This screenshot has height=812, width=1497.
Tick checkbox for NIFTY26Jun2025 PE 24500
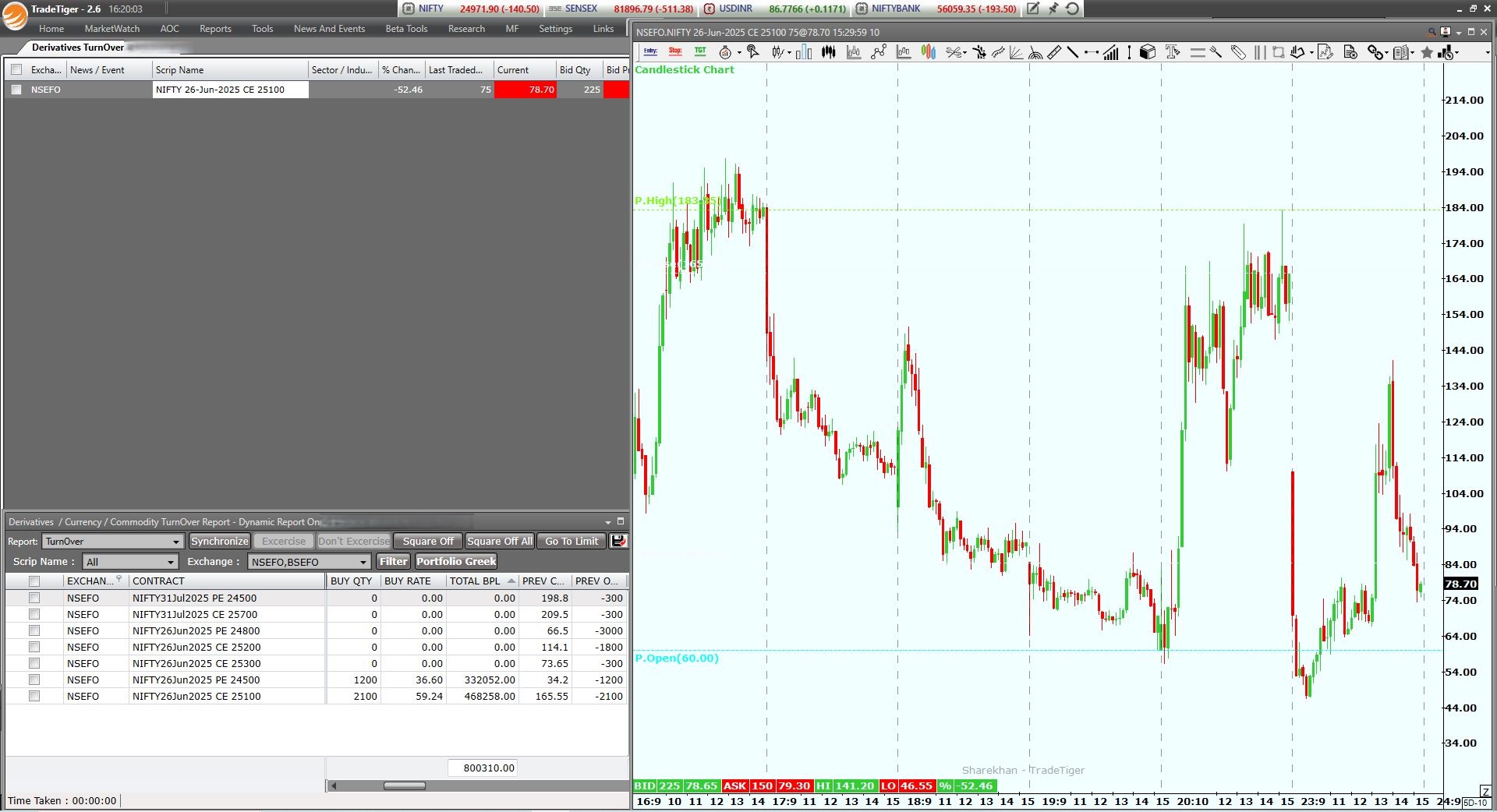pos(34,680)
